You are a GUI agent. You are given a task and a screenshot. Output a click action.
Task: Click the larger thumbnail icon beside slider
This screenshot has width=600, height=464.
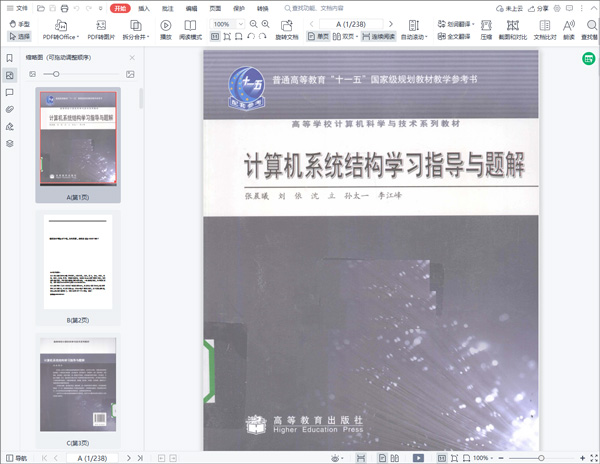(x=130, y=74)
